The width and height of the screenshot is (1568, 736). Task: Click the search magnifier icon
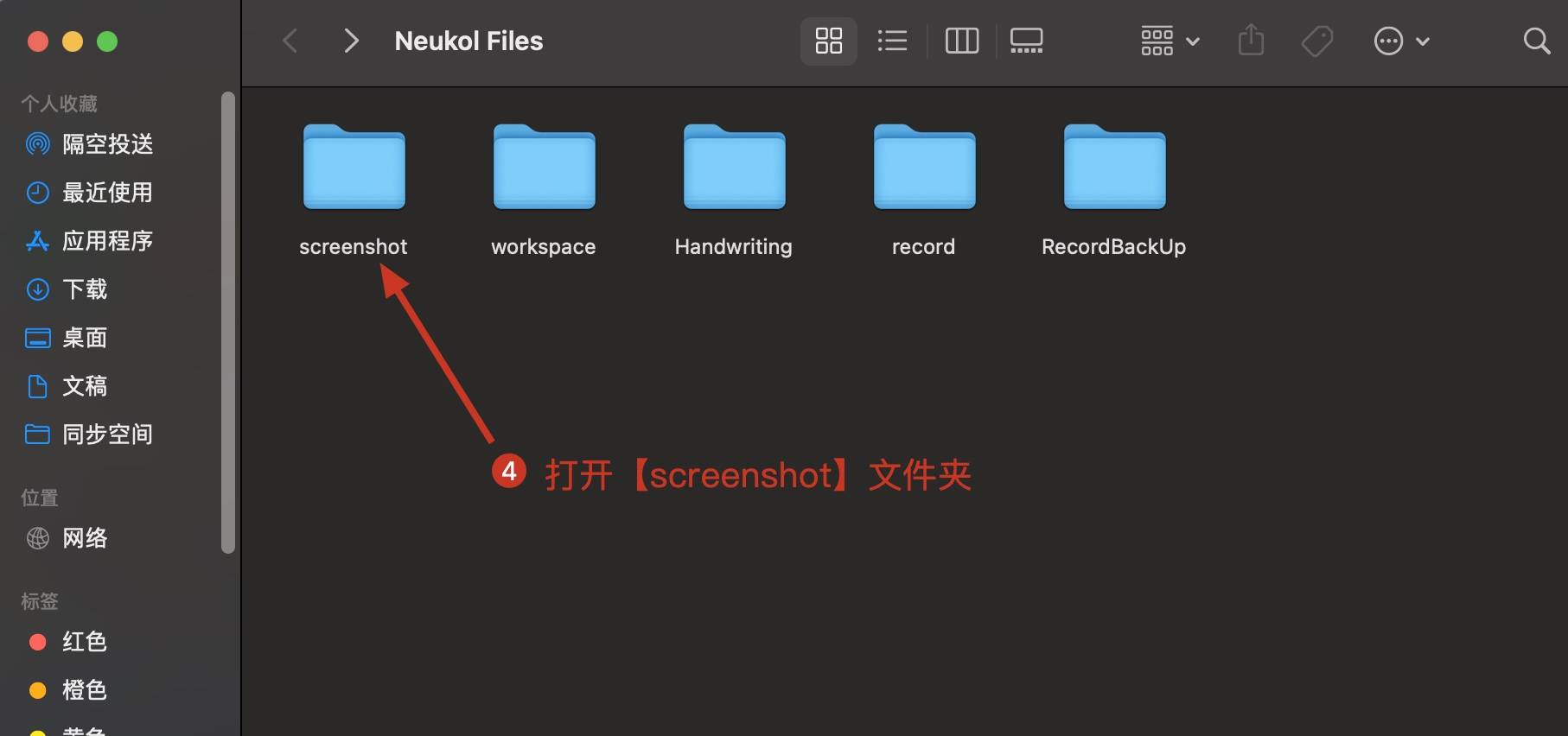coord(1536,41)
